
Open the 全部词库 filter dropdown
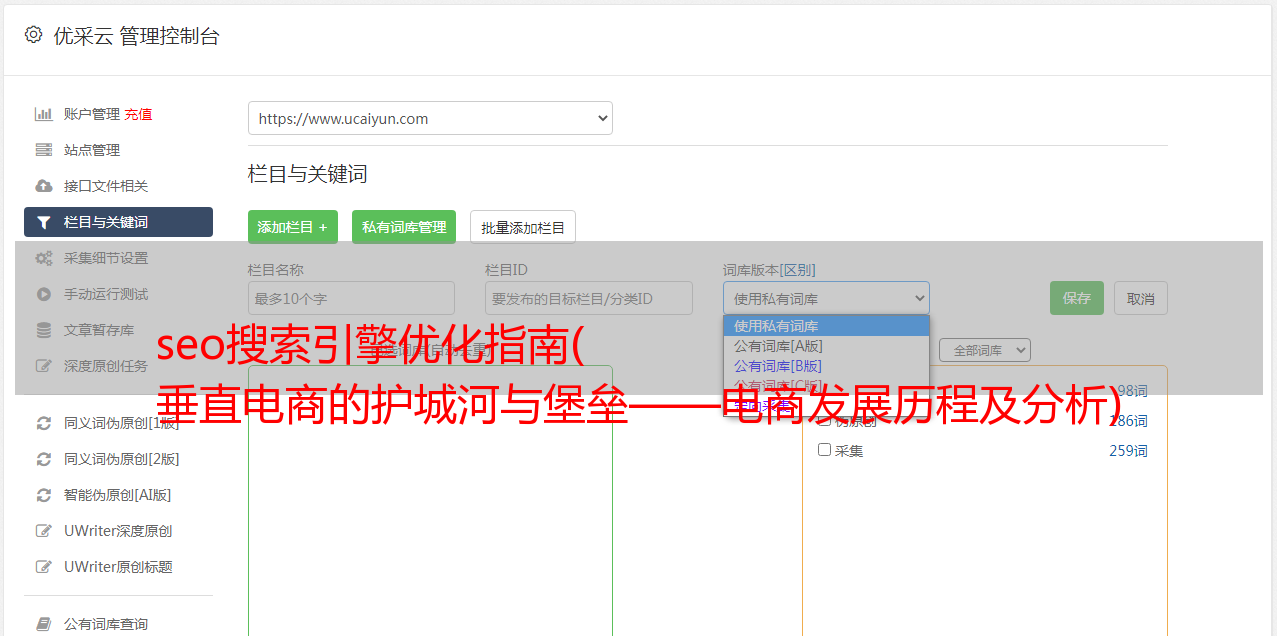click(984, 350)
